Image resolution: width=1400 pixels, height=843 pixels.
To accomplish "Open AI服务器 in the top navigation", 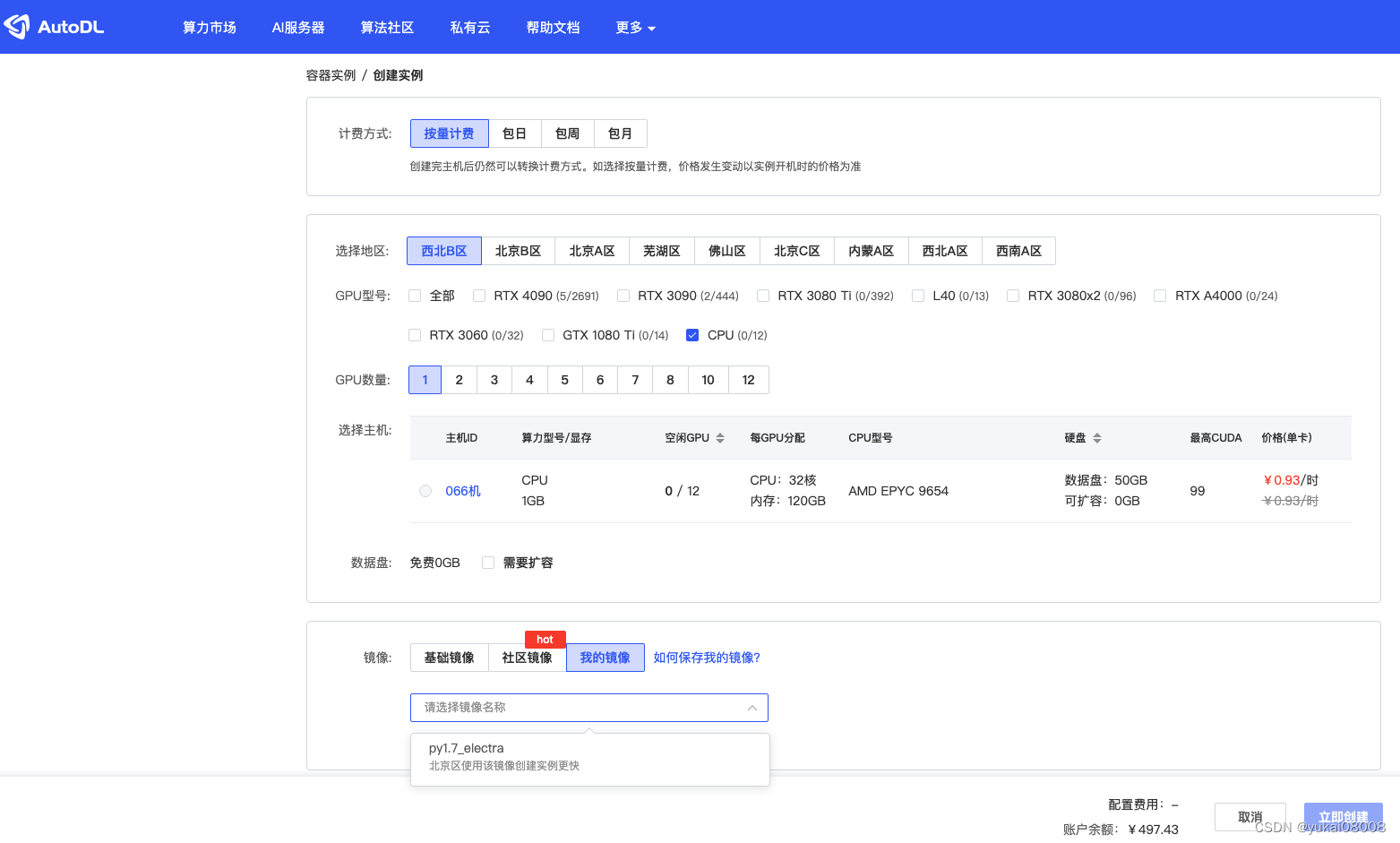I will 298,28.
